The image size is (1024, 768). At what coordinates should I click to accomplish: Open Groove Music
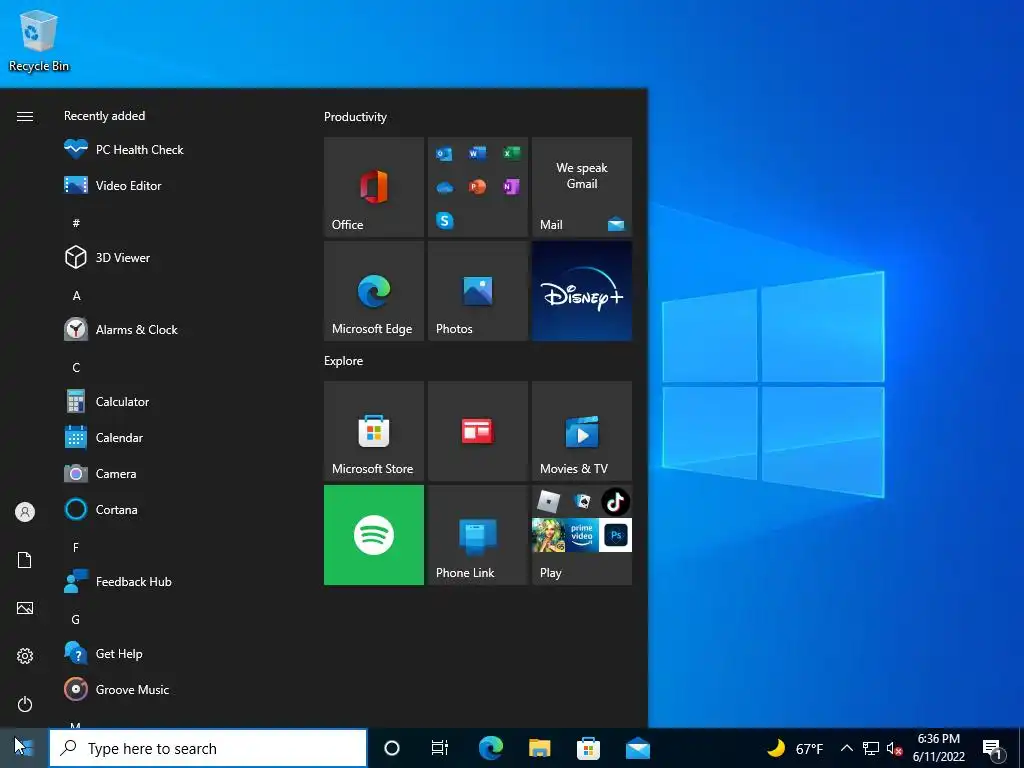click(x=117, y=690)
